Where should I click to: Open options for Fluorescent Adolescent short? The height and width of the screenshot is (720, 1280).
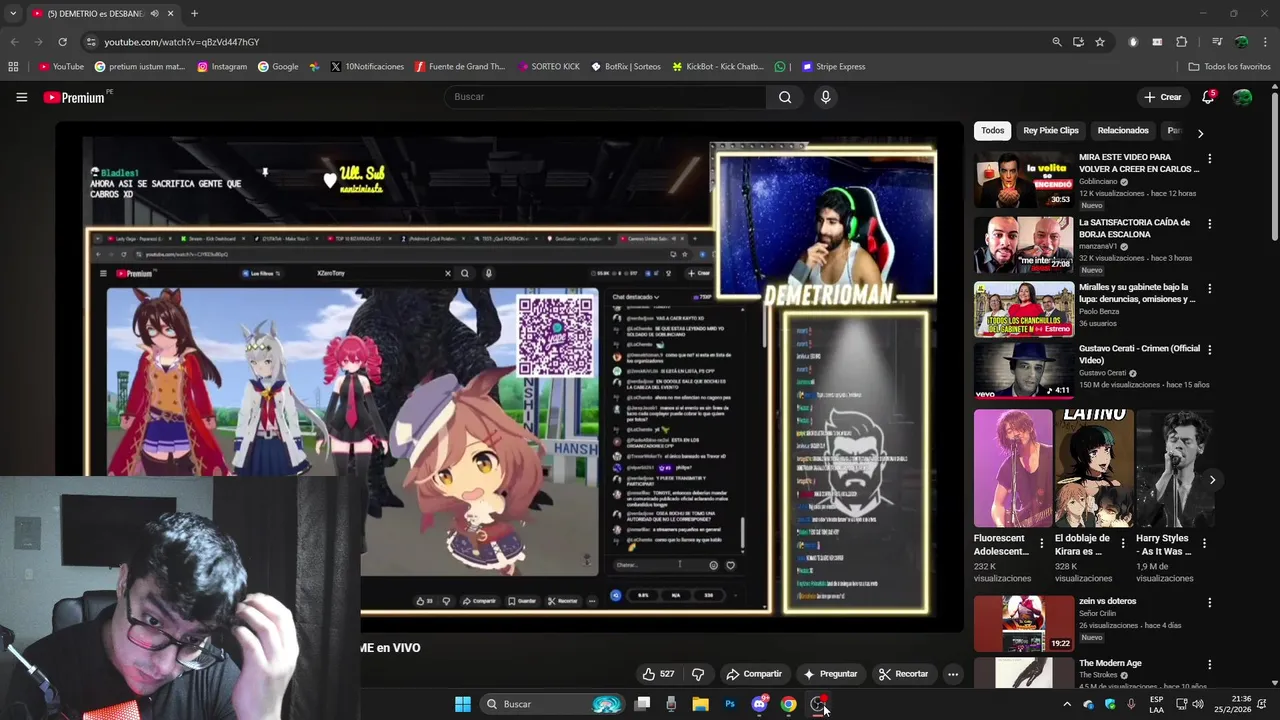coord(1041,544)
